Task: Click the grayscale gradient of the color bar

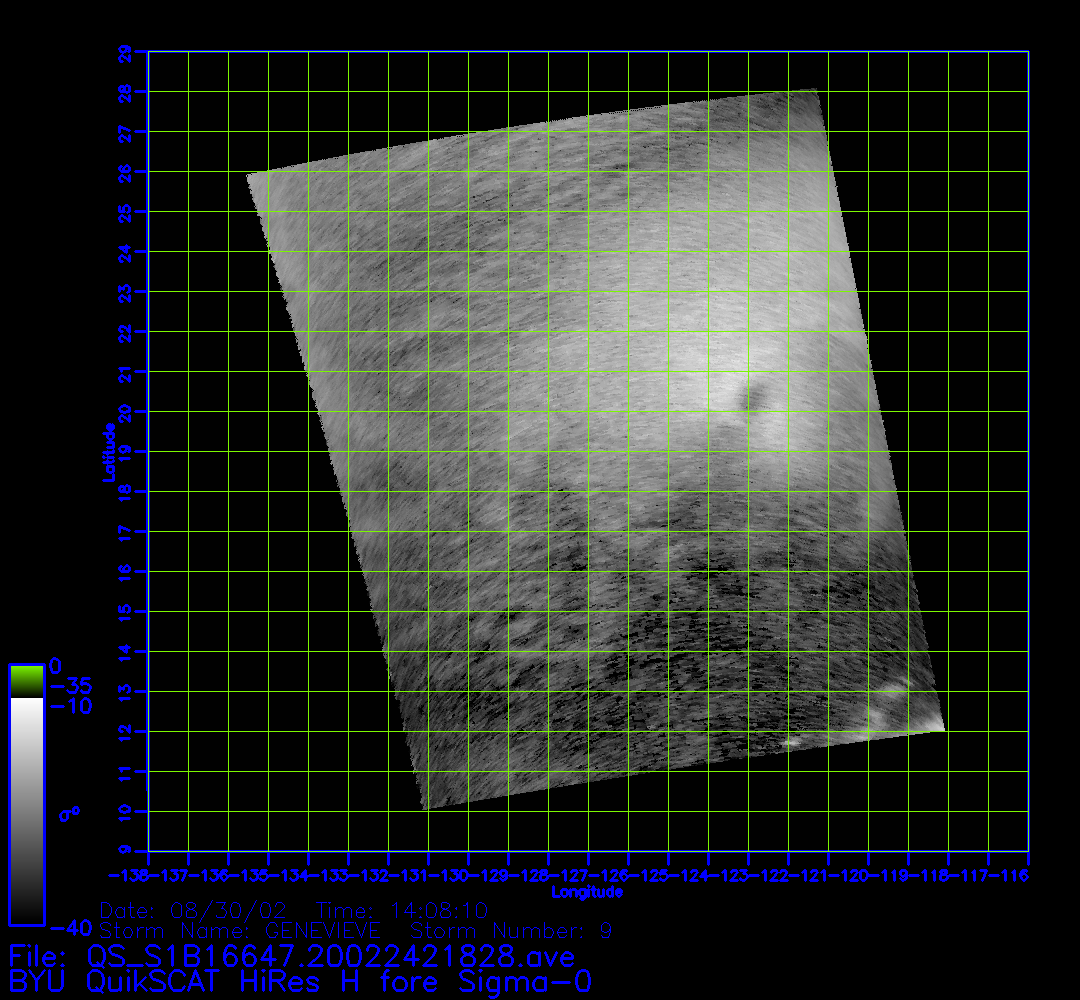Action: (26, 810)
